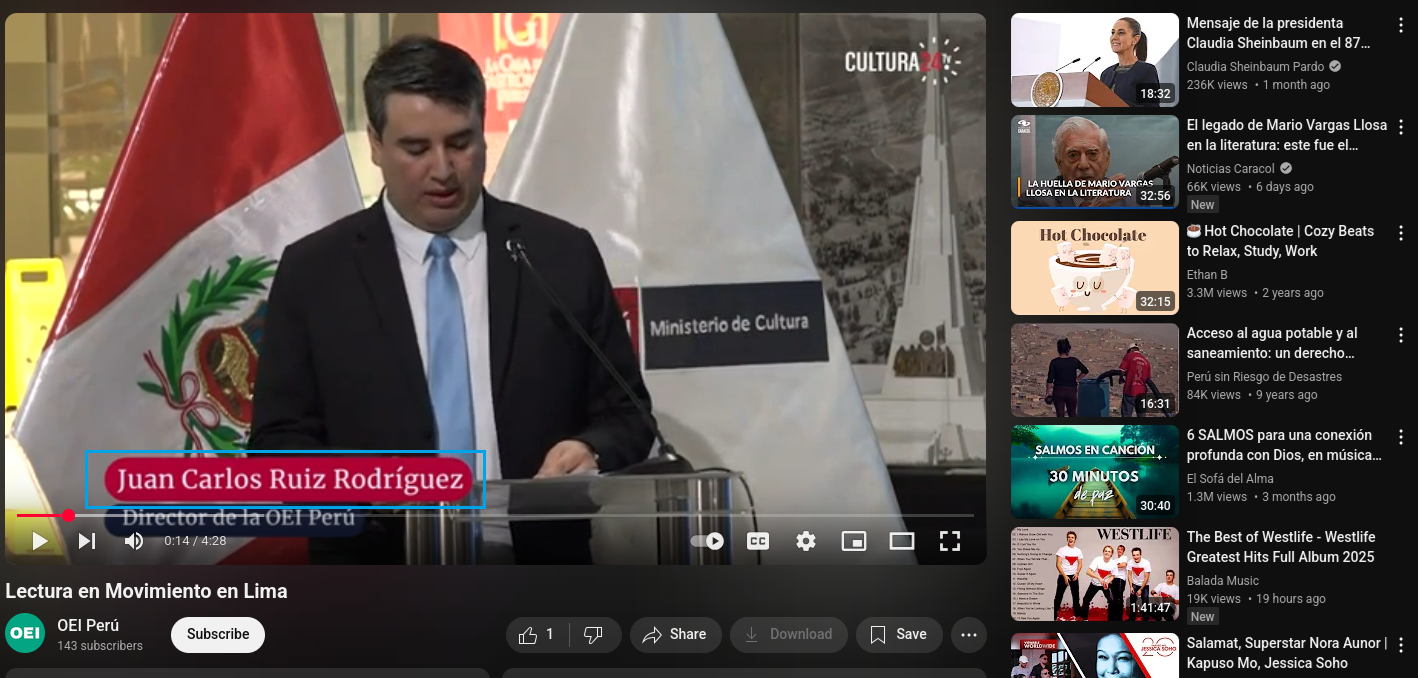Share this video
The height and width of the screenshot is (678, 1418).
pos(675,635)
